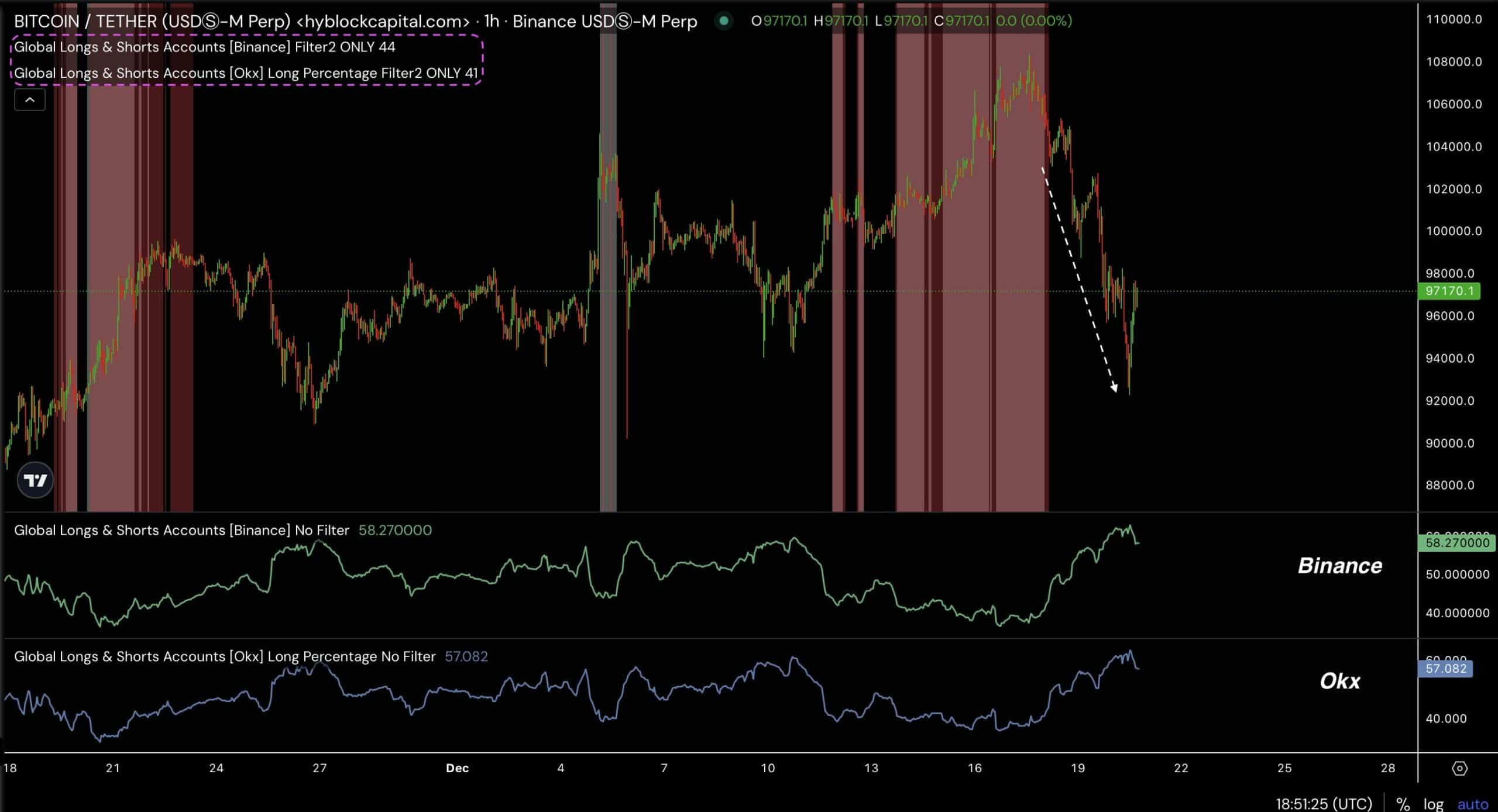
Task: Select the Okx text annotation
Action: pos(1340,681)
